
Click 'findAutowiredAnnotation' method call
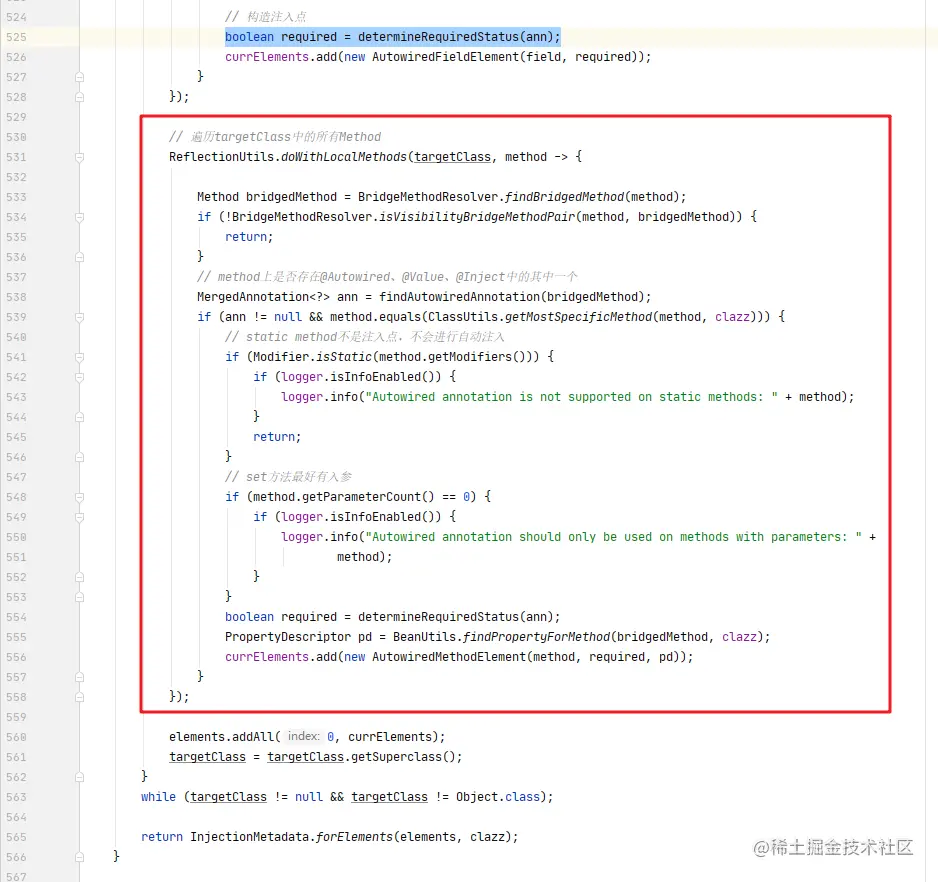[x=459, y=297]
